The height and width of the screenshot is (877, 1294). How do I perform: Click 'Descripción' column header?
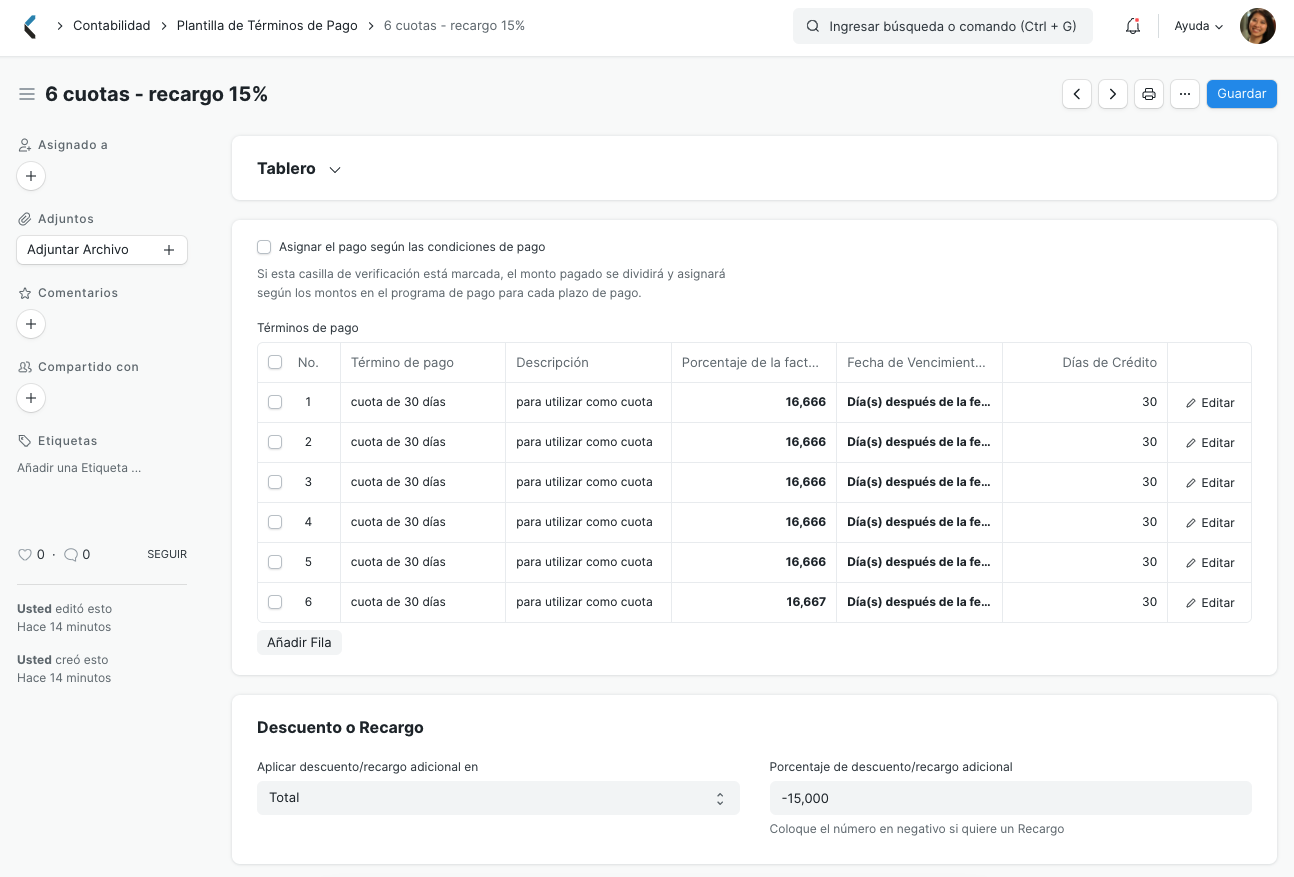click(x=552, y=363)
